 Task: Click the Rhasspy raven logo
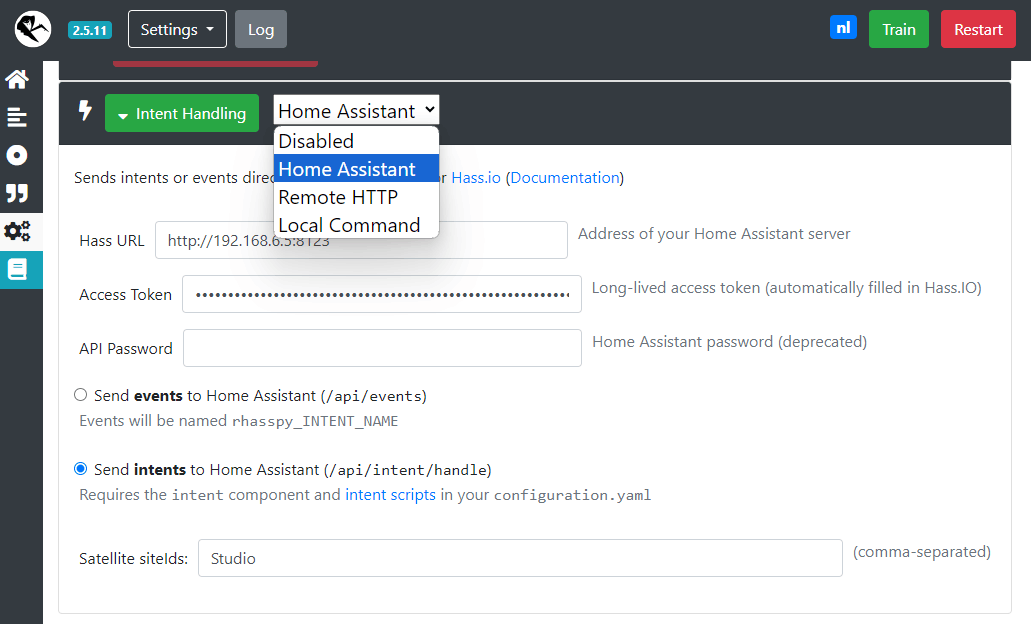tap(33, 29)
